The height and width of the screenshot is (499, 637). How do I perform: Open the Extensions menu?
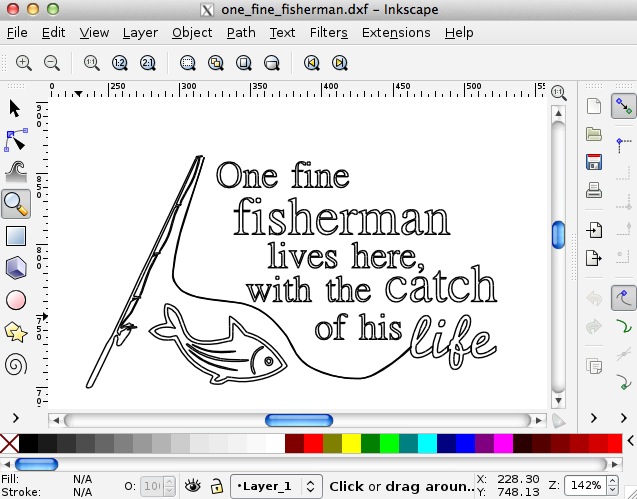[x=397, y=32]
